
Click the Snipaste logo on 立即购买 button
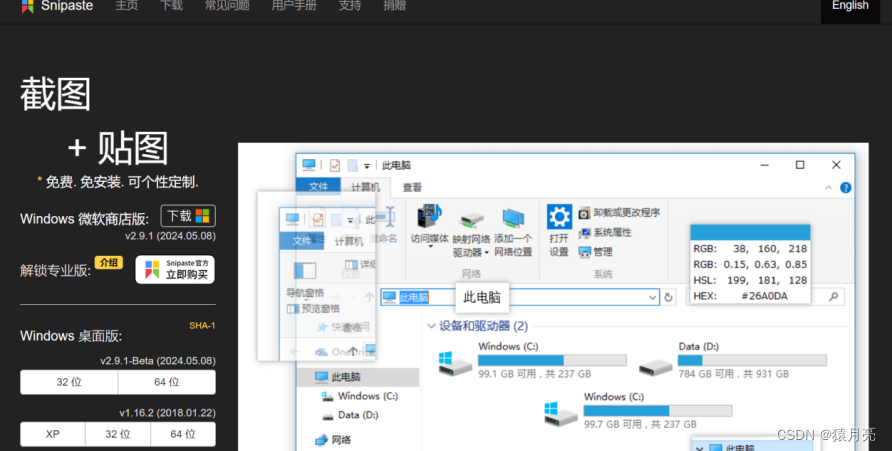point(152,270)
